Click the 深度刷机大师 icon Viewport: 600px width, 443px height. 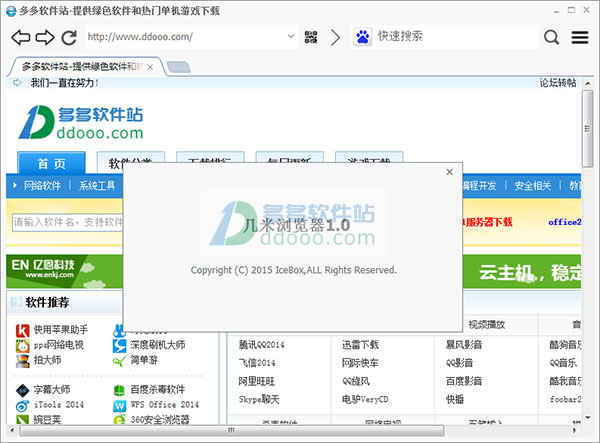[119, 345]
